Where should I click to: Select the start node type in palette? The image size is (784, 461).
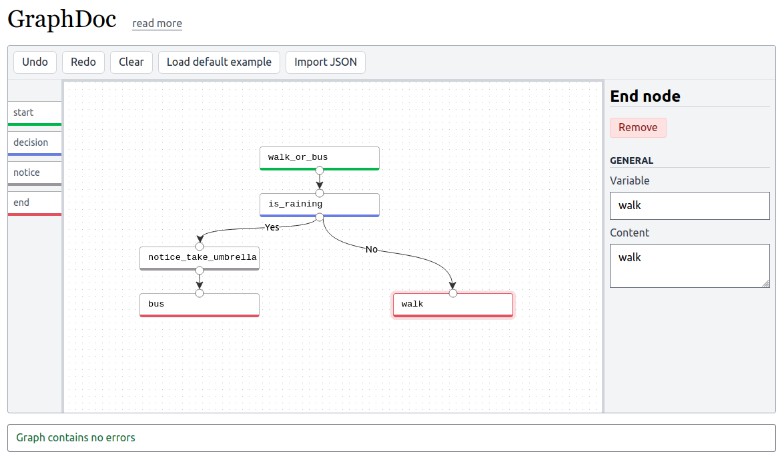[x=34, y=113]
